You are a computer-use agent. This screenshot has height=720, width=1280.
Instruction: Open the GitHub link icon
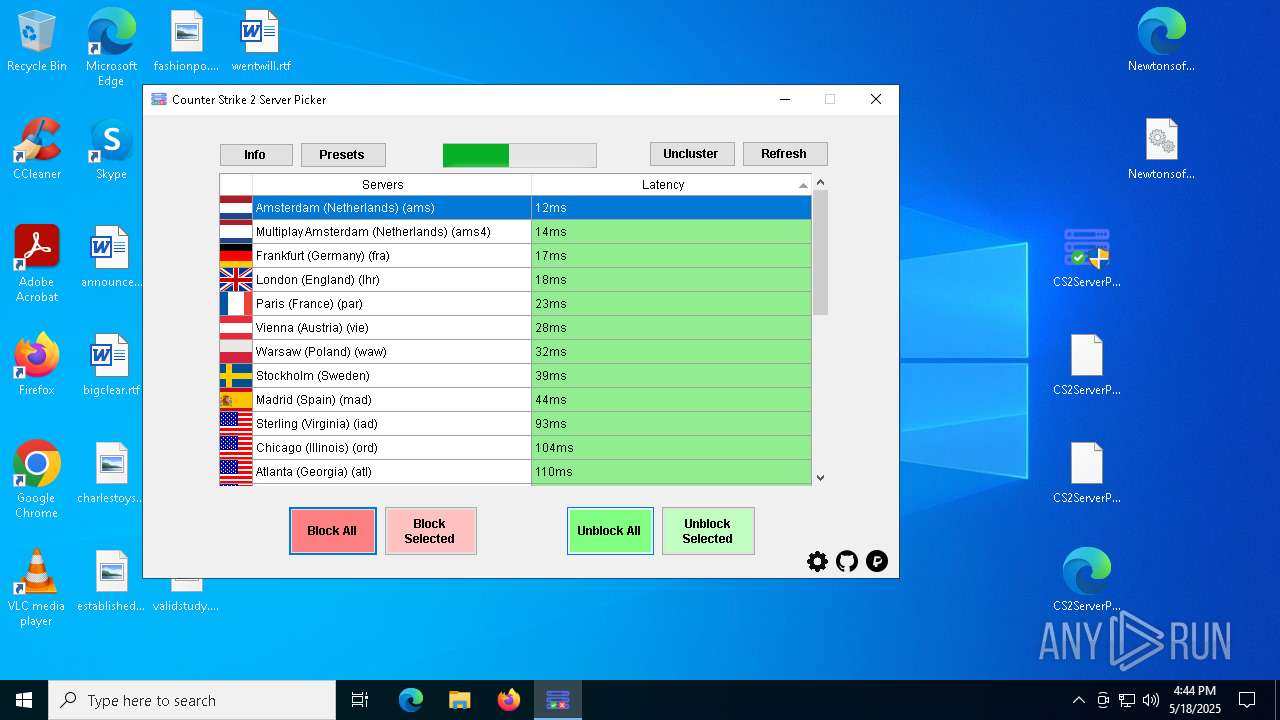coord(847,561)
